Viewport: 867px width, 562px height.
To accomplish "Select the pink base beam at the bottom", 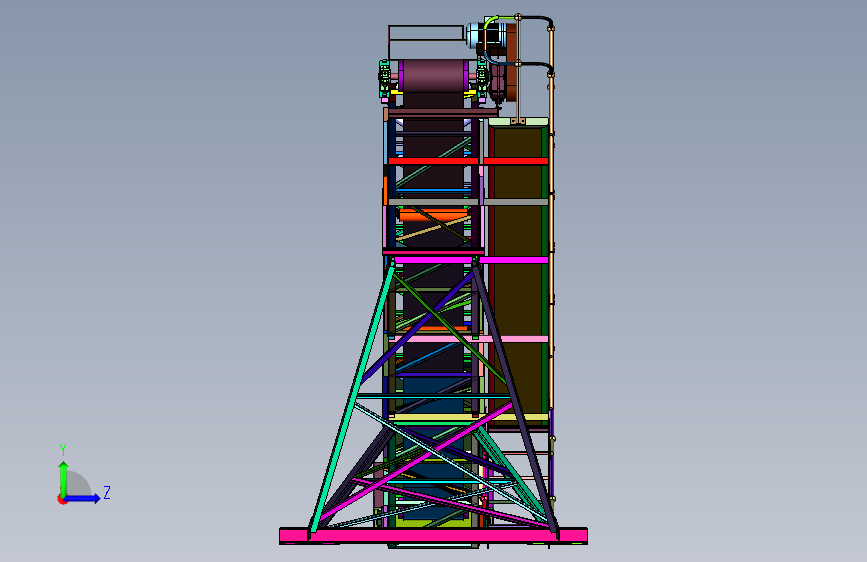I will point(434,535).
